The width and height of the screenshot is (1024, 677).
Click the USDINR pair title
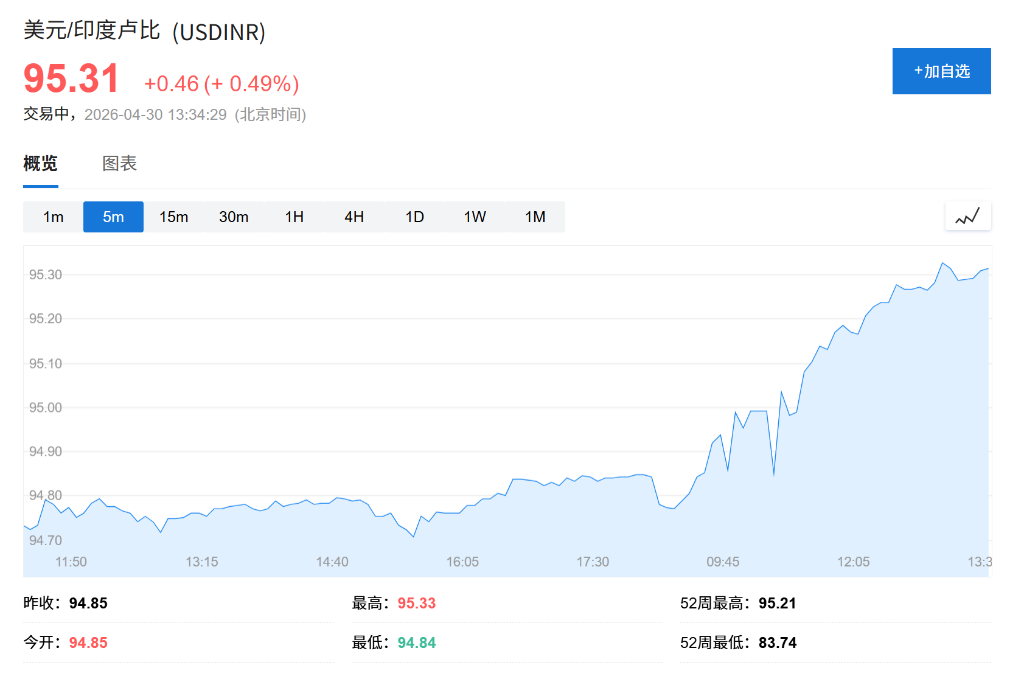(144, 33)
